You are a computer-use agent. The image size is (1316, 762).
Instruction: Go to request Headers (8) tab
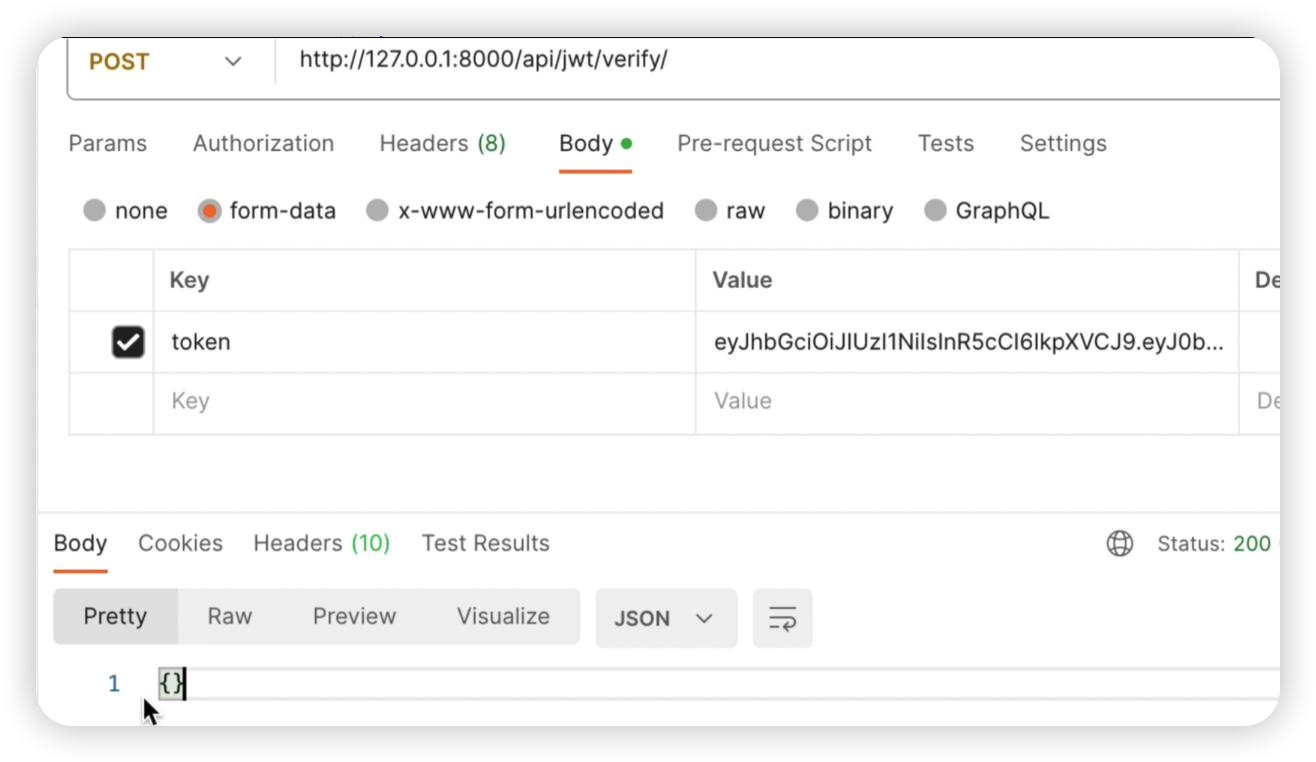pyautogui.click(x=442, y=143)
